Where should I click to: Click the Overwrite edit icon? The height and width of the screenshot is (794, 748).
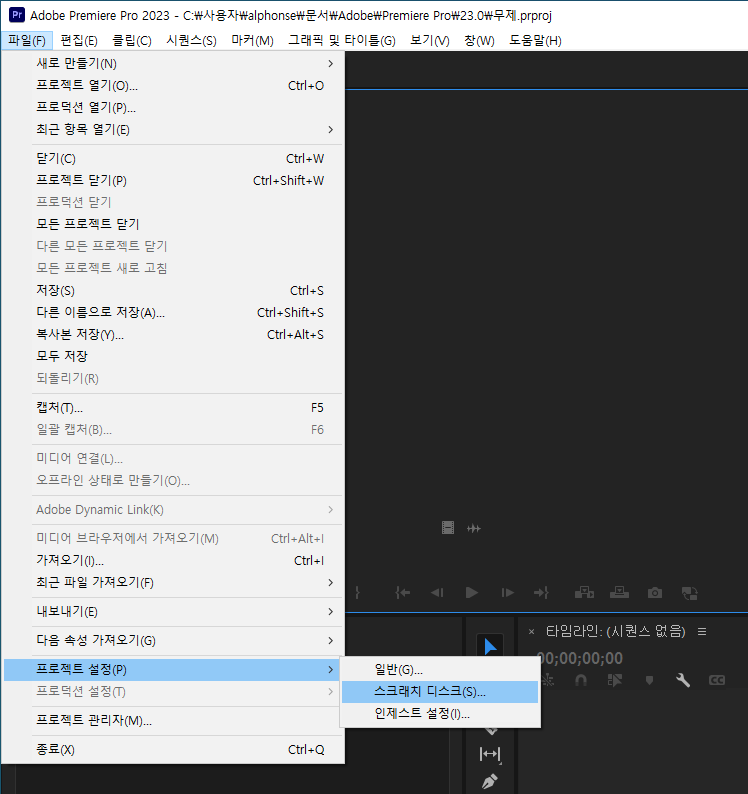[x=619, y=592]
